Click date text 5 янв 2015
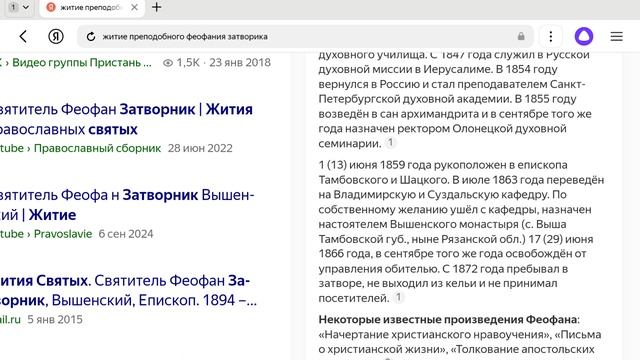This screenshot has width=640, height=360. pos(55,320)
